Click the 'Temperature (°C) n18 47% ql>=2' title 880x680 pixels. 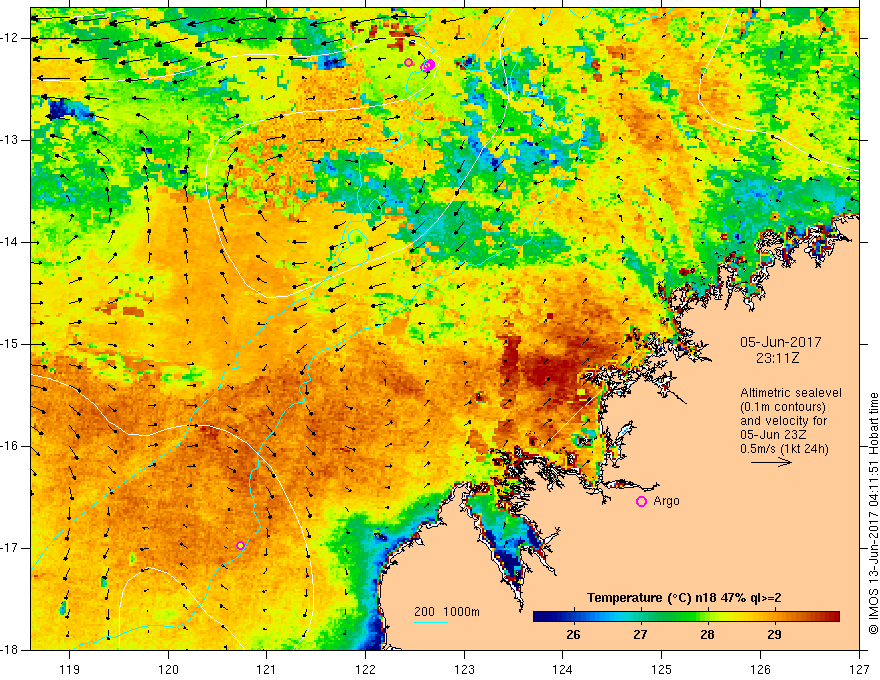click(684, 598)
